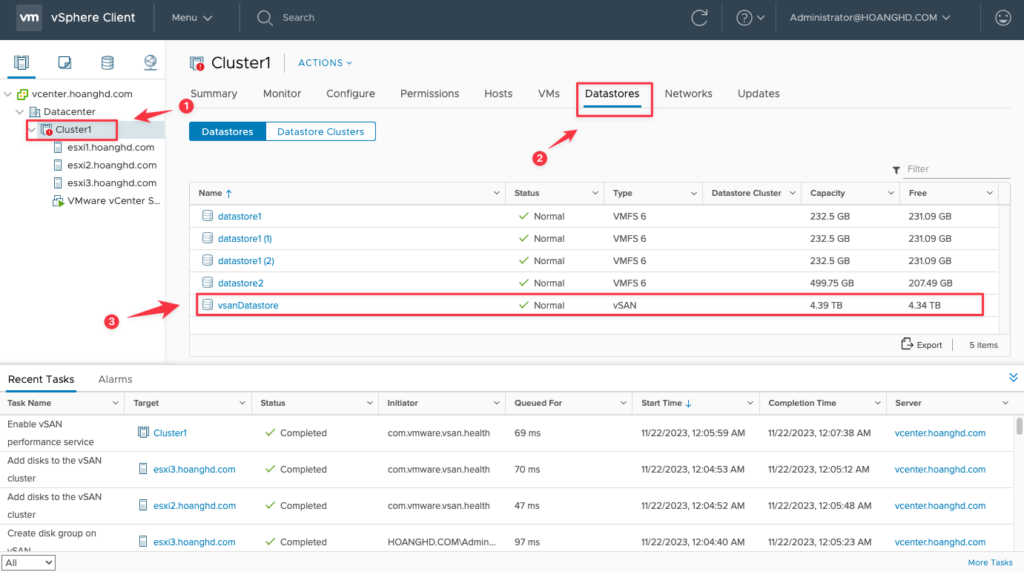Screen dimensions: 1024x572
Task: Open the Type column dropdown
Action: tap(694, 193)
